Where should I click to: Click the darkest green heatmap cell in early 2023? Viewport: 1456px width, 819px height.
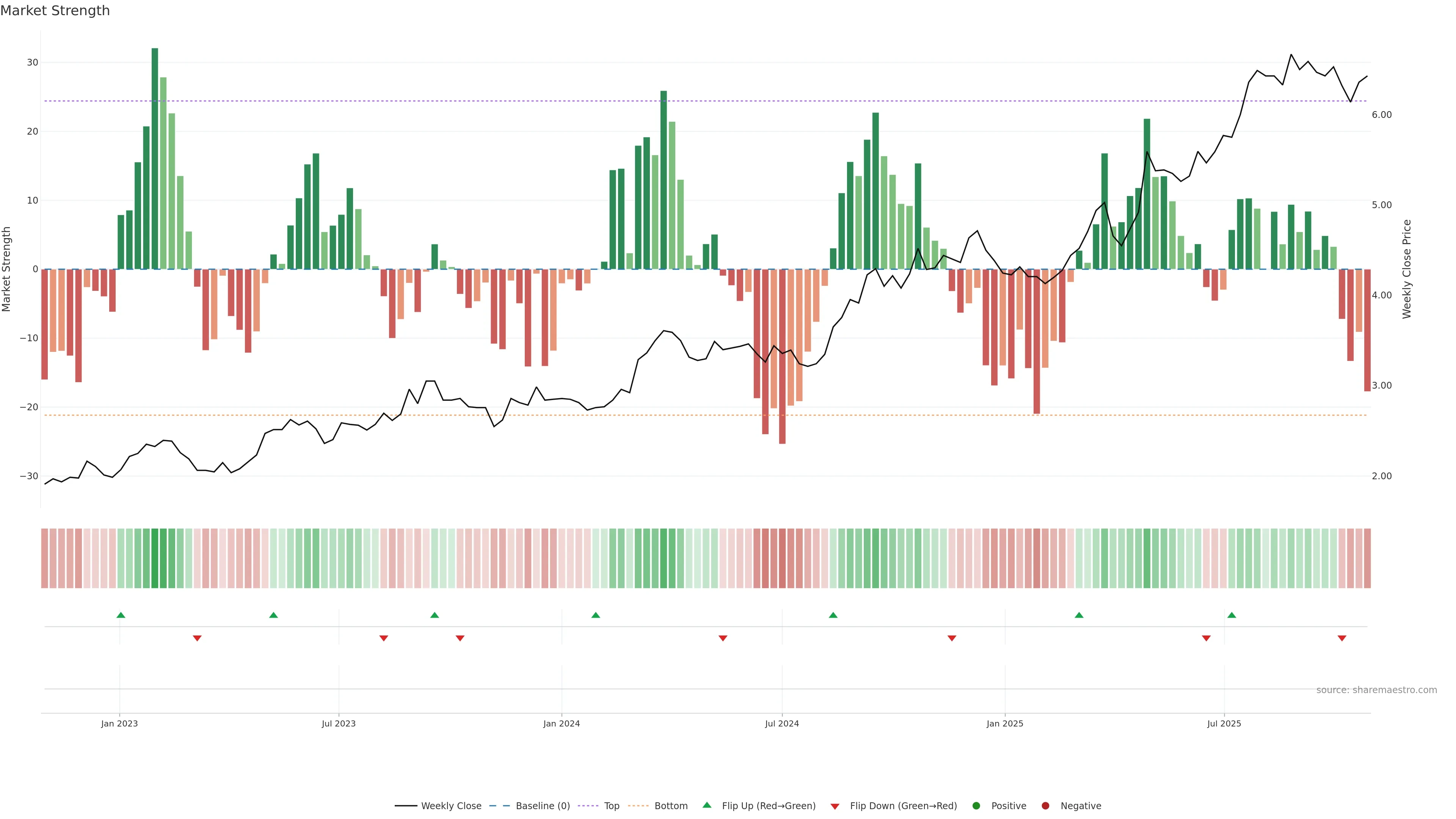[155, 559]
